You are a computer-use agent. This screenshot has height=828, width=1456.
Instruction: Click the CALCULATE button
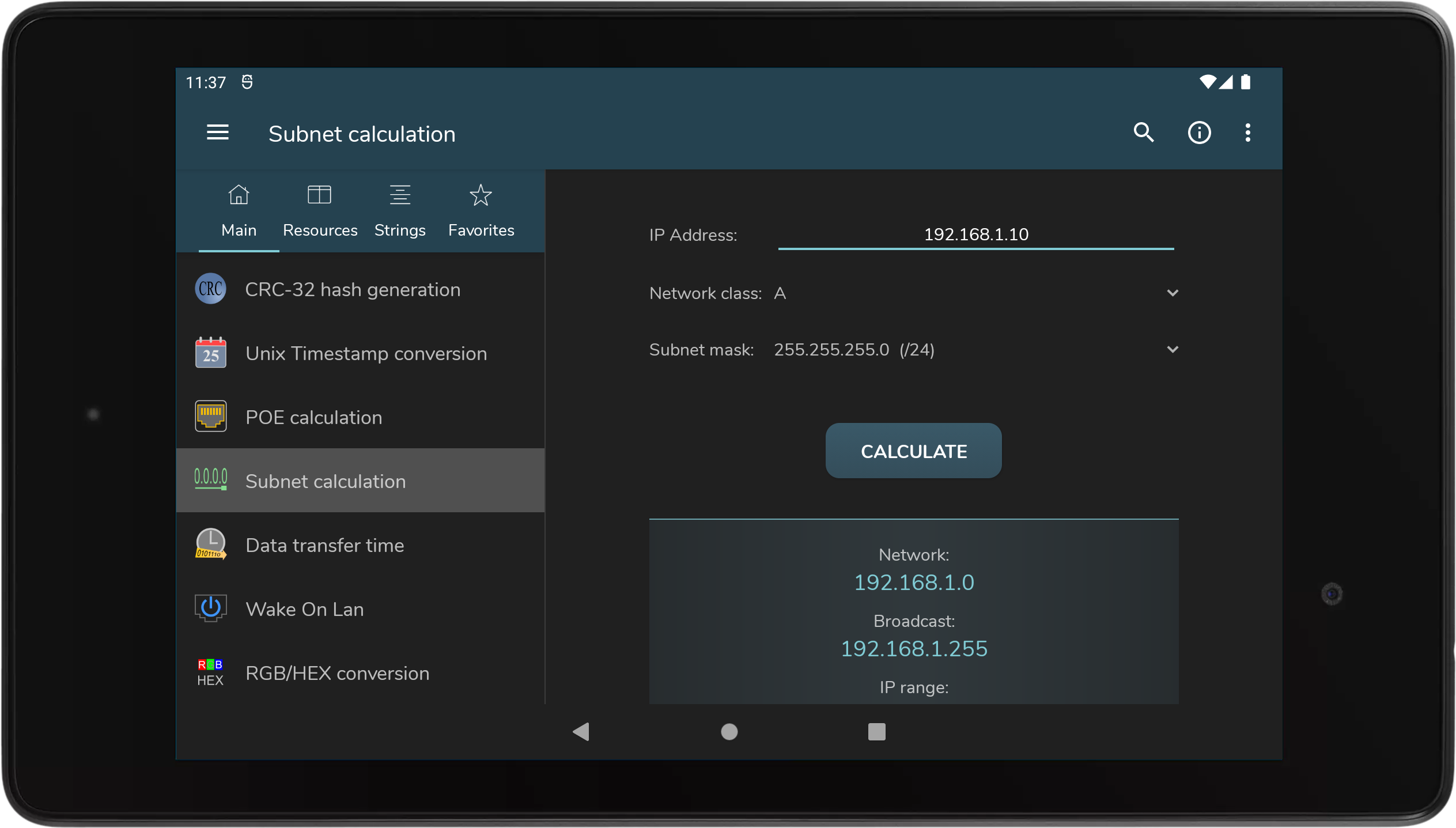click(913, 451)
